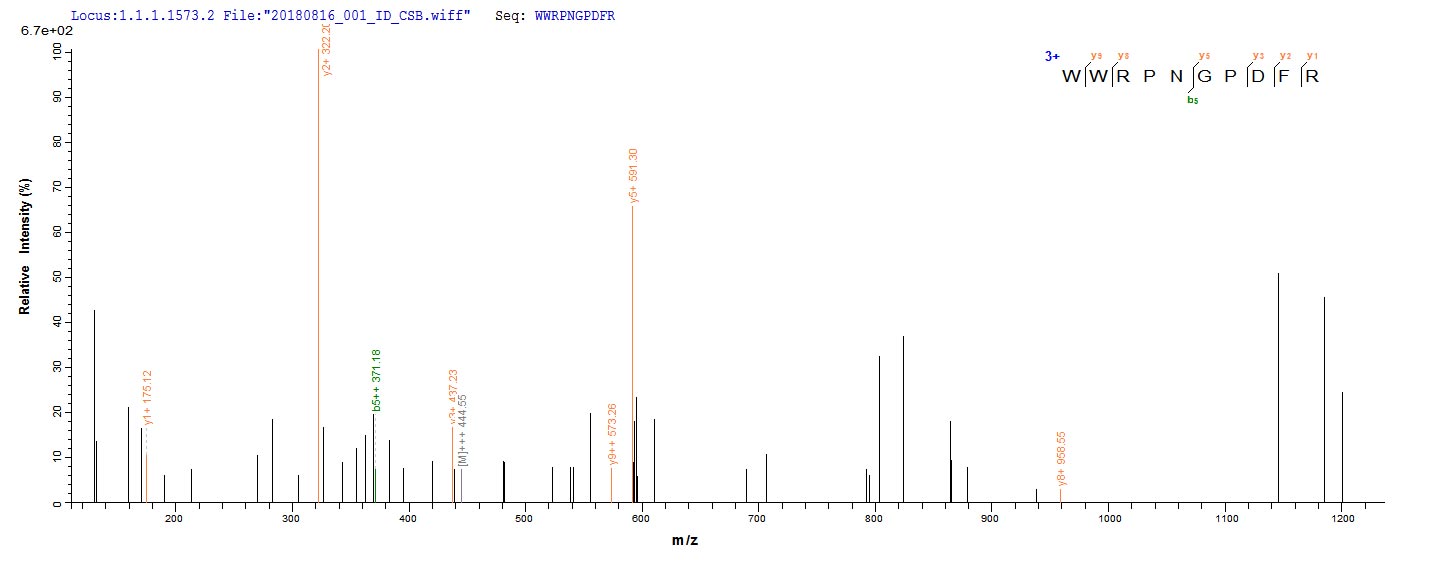
Task: Select the y5+ 591.30 peak annotation
Action: tap(634, 176)
